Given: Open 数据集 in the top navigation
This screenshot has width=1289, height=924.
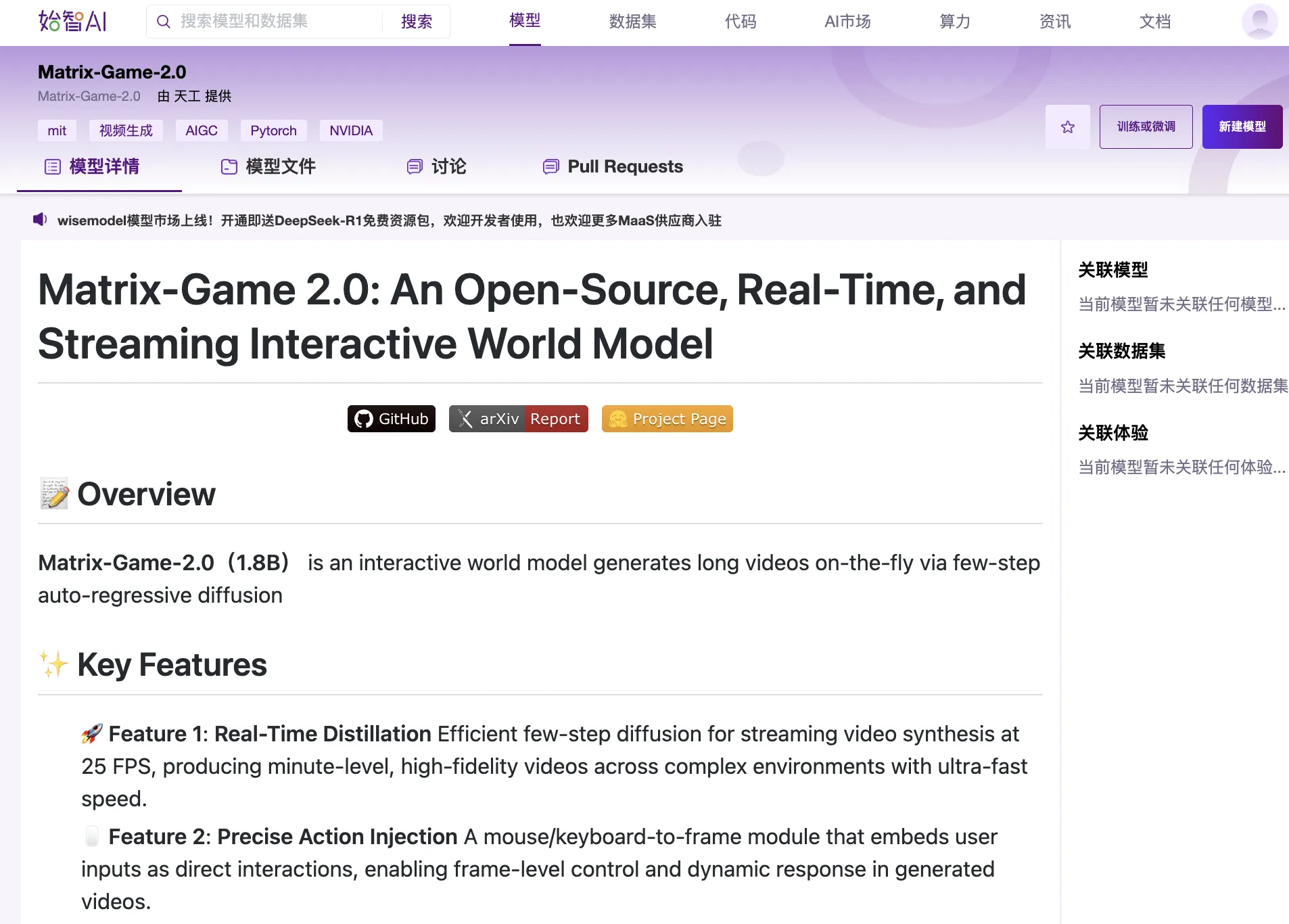Looking at the screenshot, I should click(x=632, y=22).
